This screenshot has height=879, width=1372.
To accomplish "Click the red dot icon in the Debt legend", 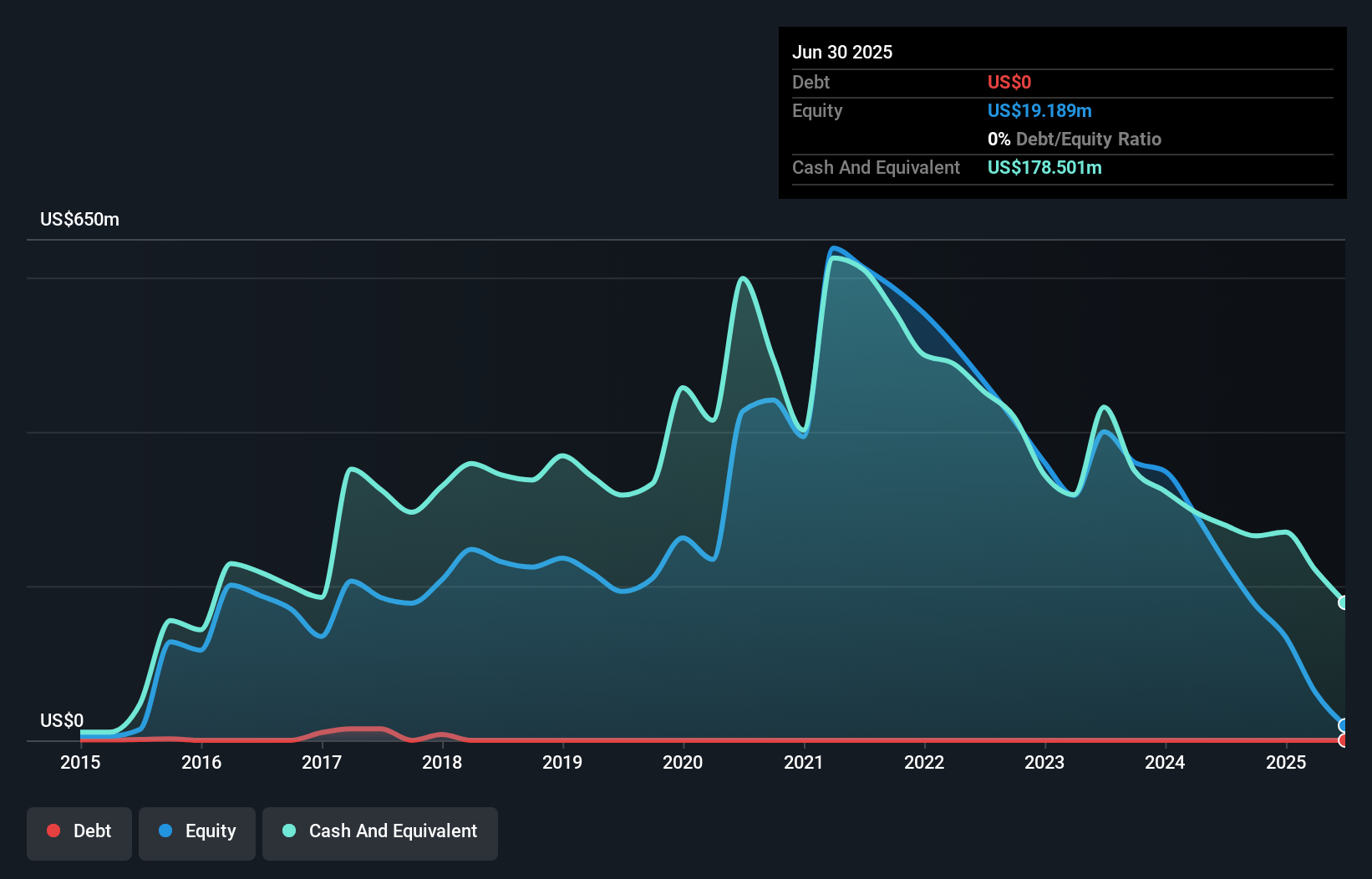I will (53, 831).
